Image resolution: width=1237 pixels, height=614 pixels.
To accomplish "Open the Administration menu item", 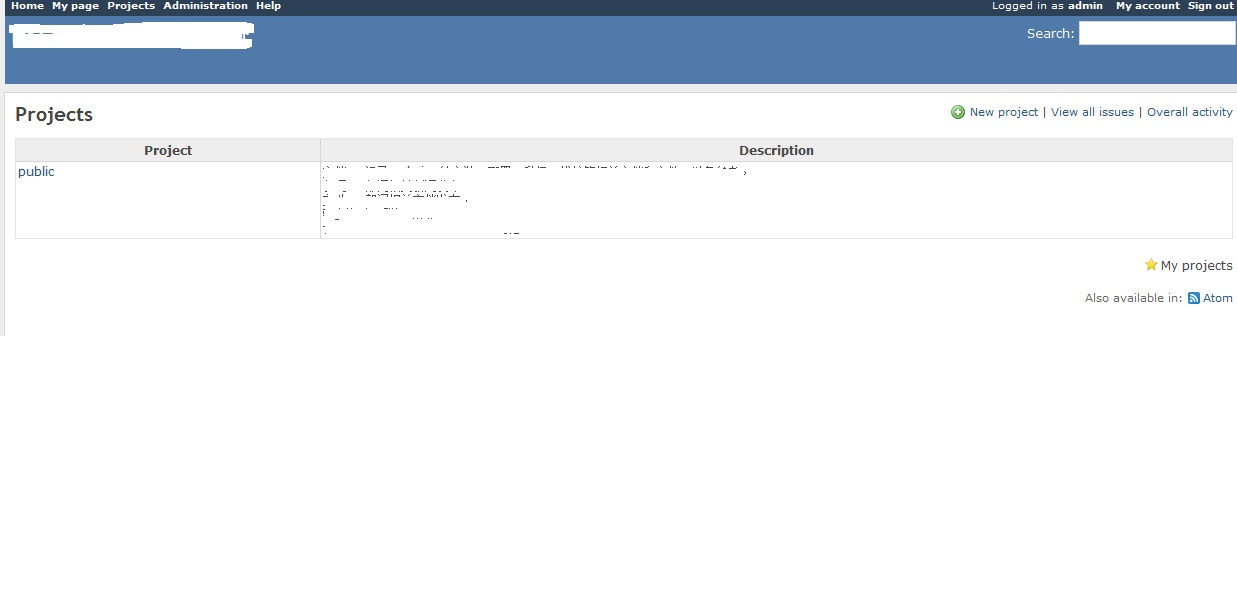I will [205, 6].
